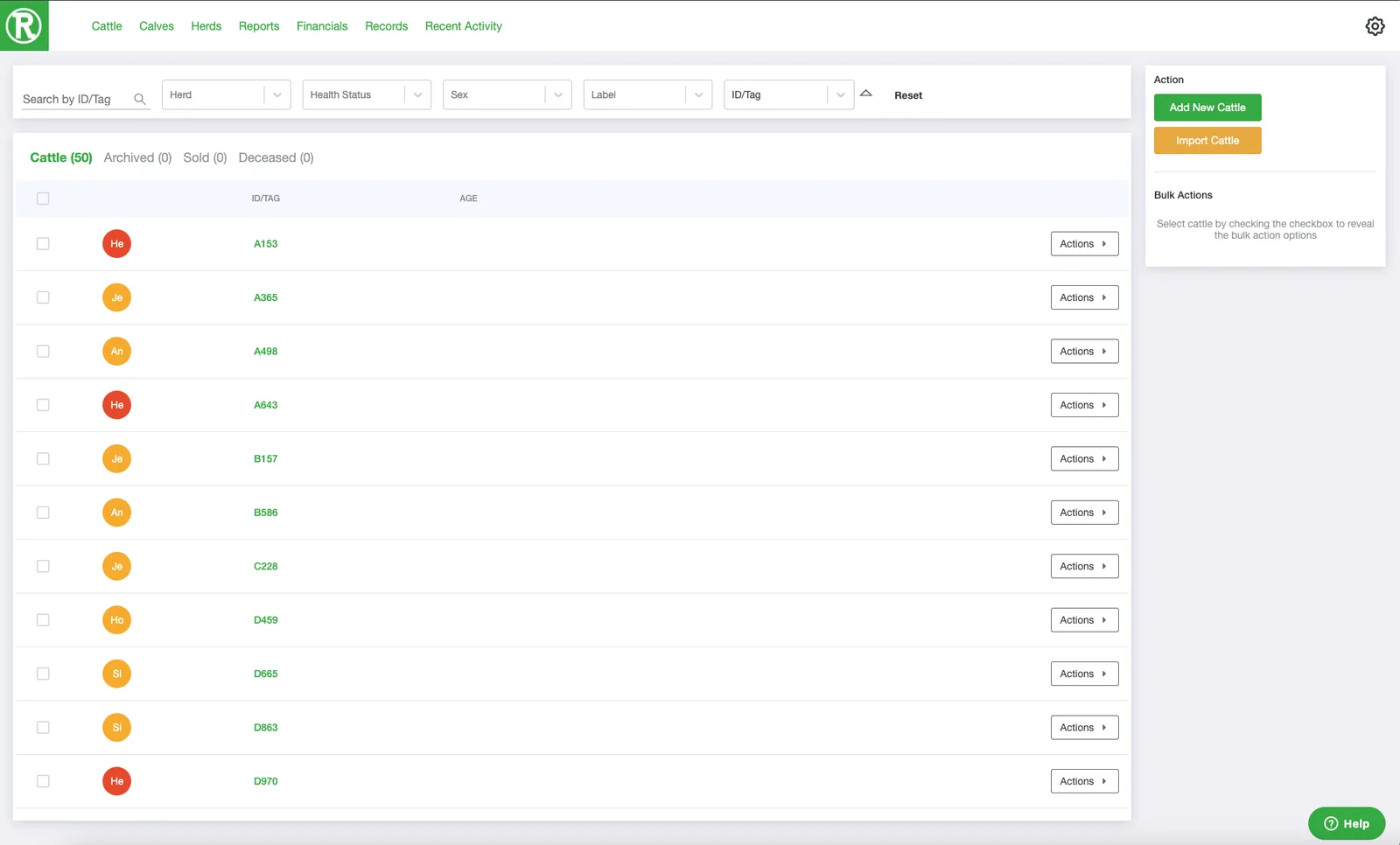Switch to the Archived (0) tab
Viewport: 1400px width, 845px height.
pyautogui.click(x=137, y=157)
